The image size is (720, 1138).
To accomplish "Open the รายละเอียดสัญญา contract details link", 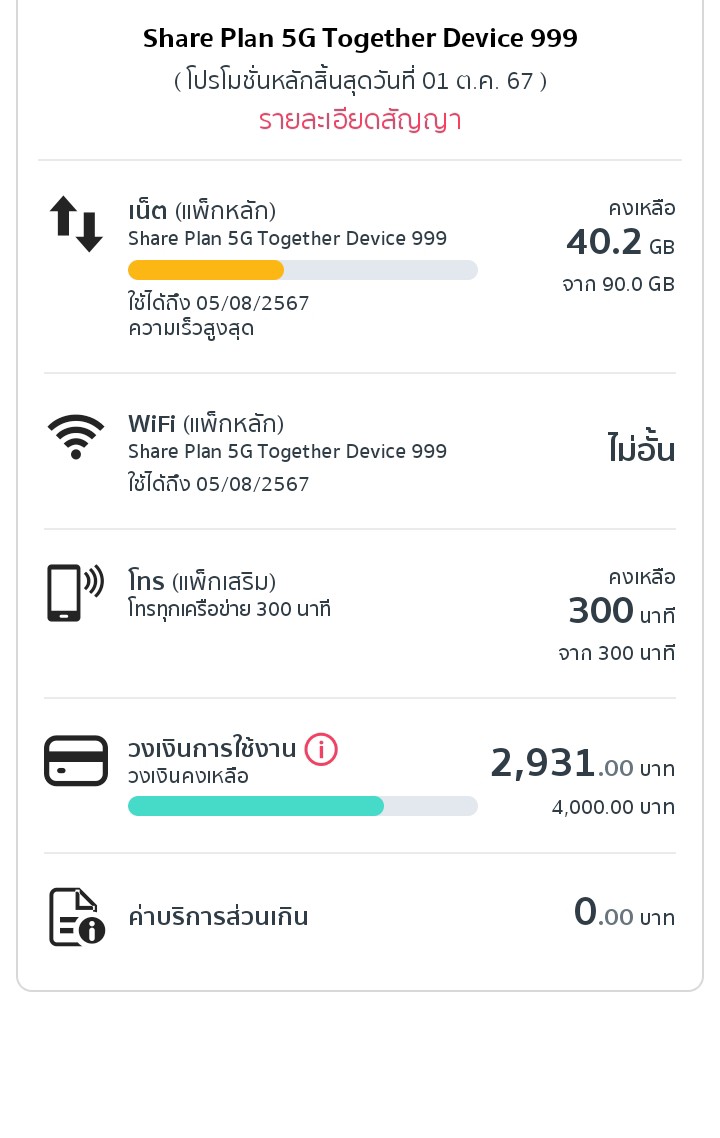I will [360, 121].
